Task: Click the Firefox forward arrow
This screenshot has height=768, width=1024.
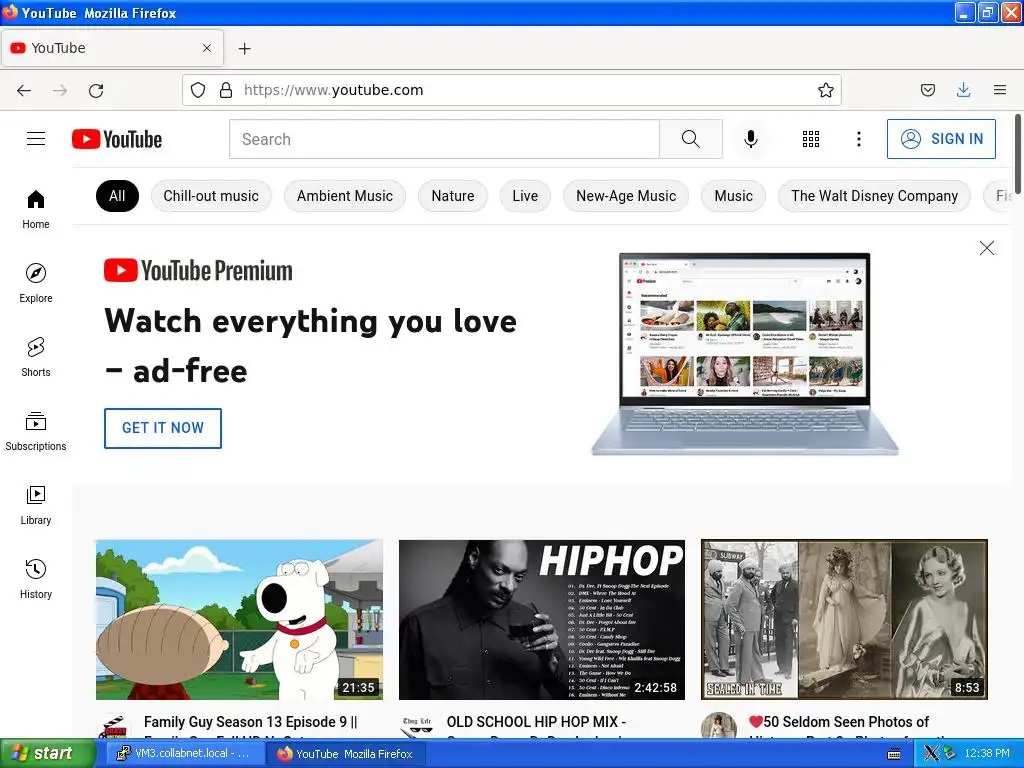Action: 60,90
